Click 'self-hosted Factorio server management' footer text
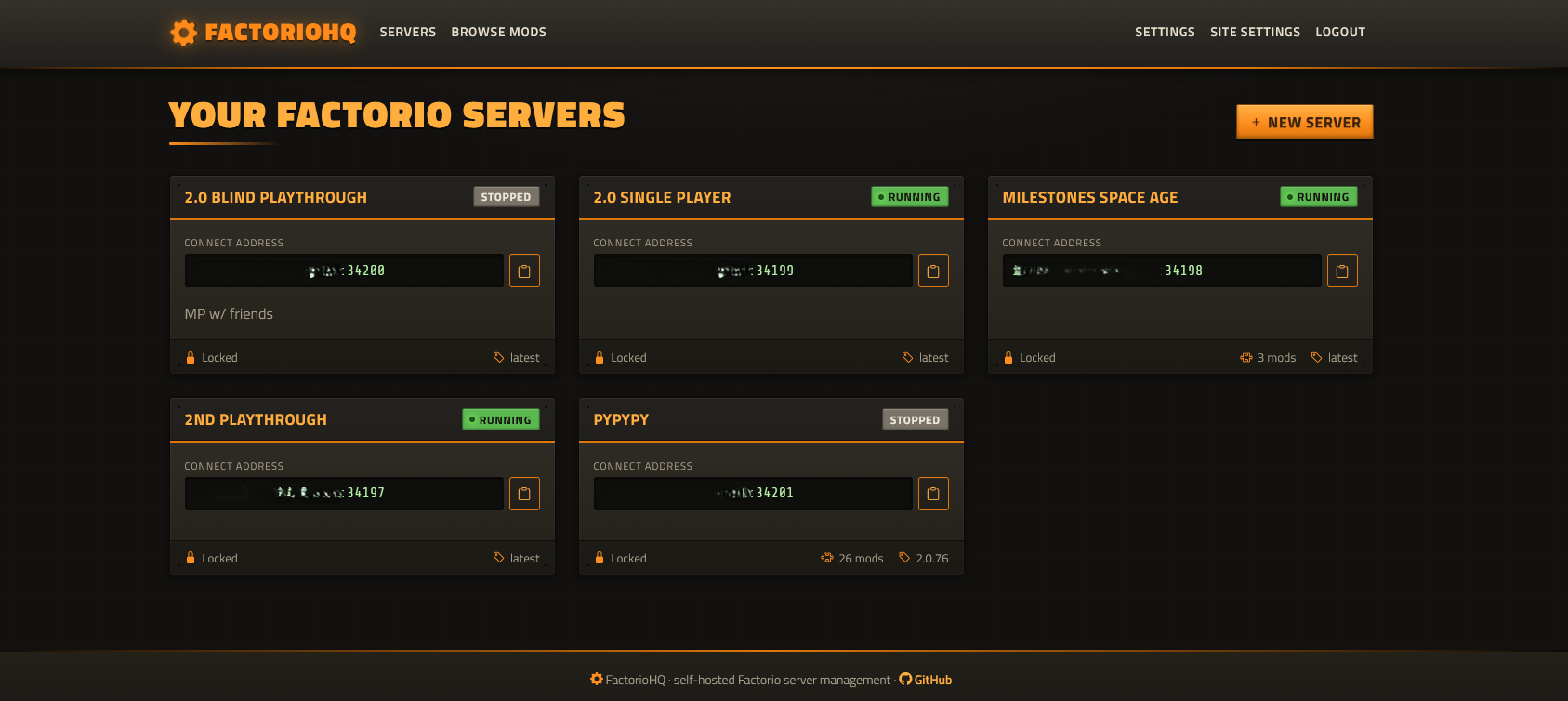 pos(782,680)
